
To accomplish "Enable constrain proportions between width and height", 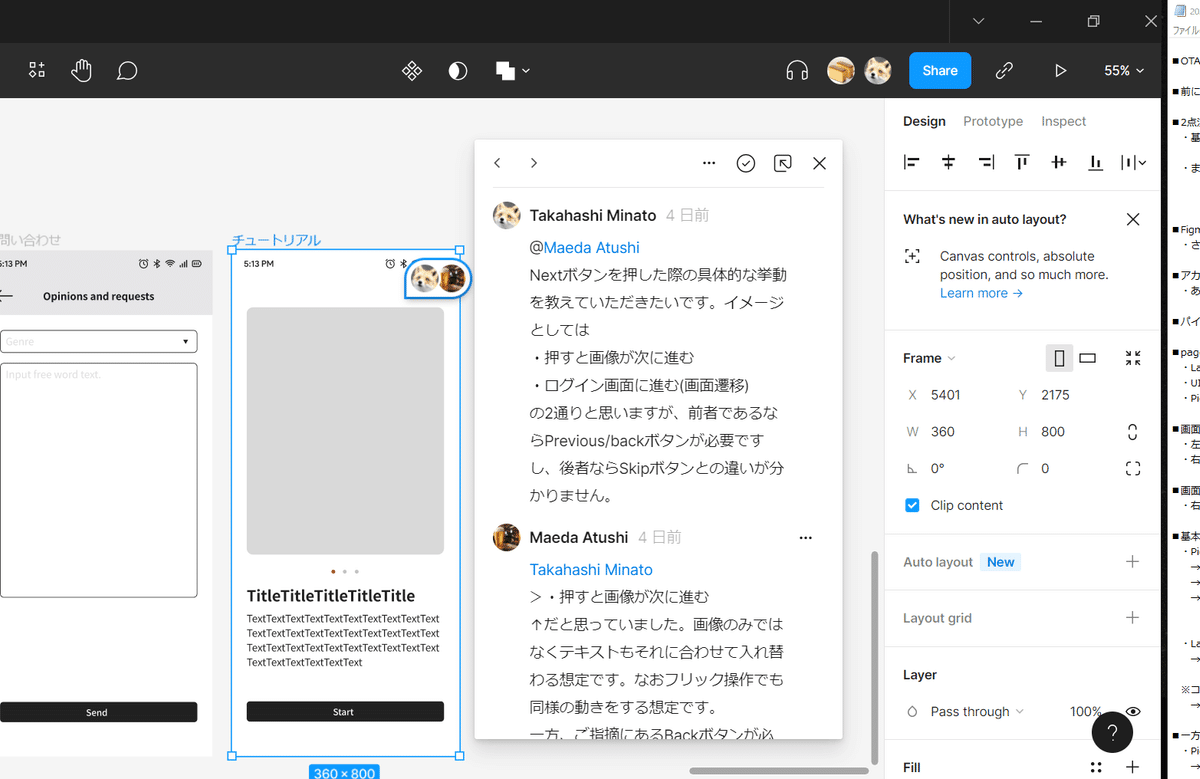I will tap(1131, 431).
